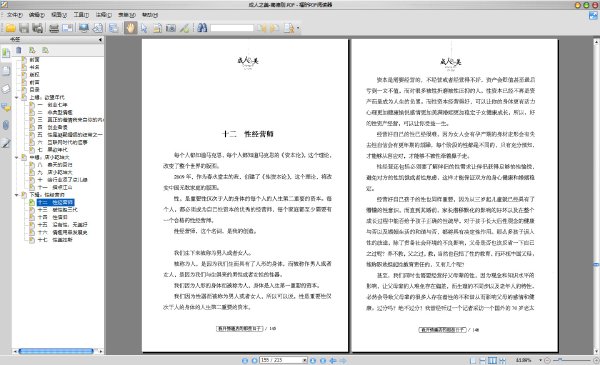Image resolution: width=600 pixels, height=365 pixels.
Task: Select the 目录 bookmark
Action: [34, 90]
